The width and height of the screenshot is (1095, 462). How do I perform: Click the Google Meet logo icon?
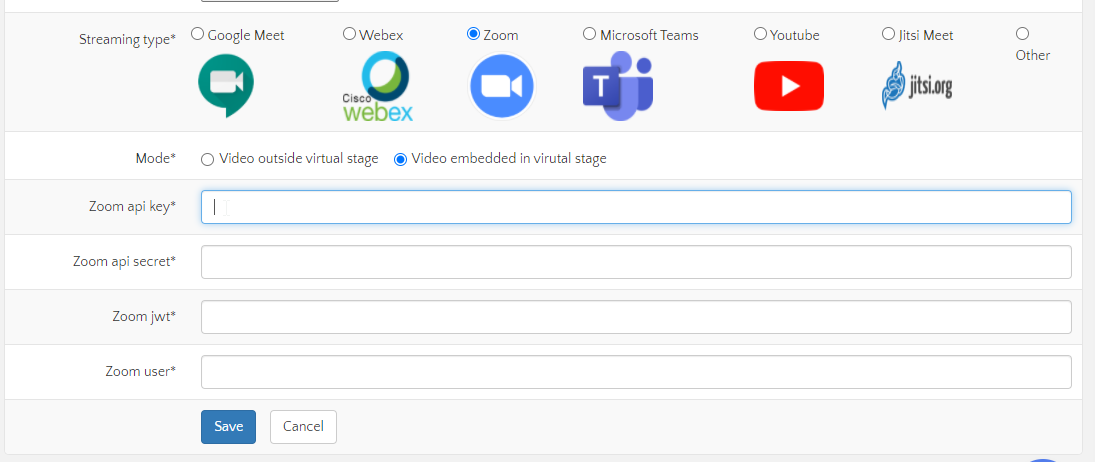tap(226, 86)
